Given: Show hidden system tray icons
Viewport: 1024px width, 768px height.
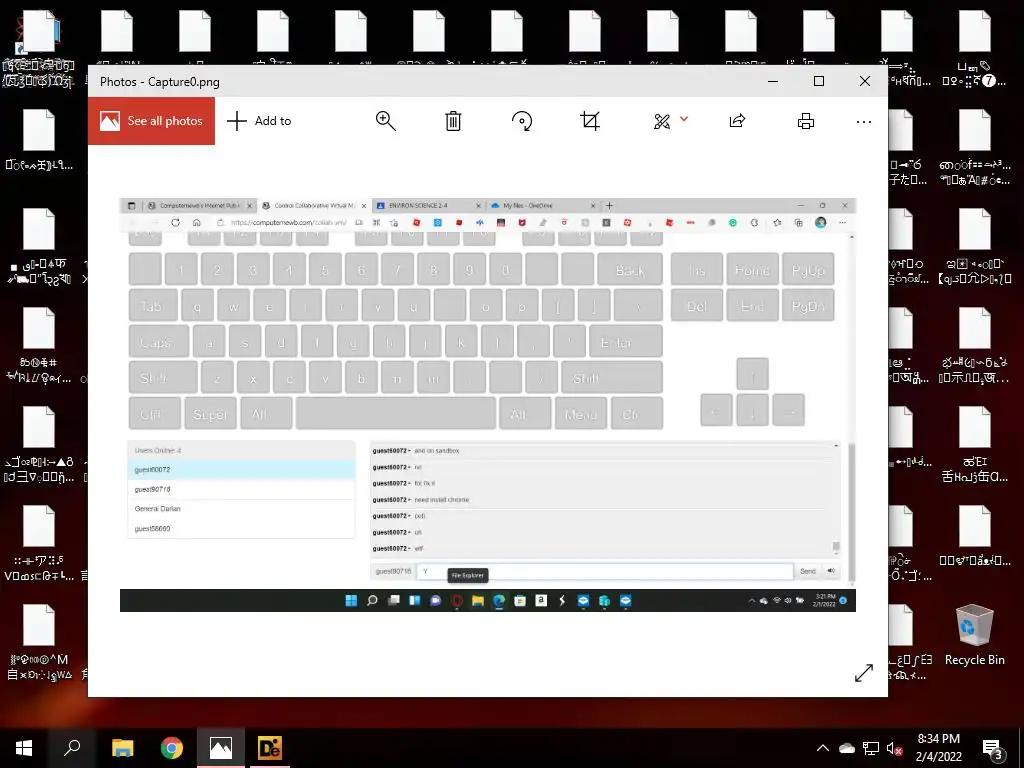Looking at the screenshot, I should (x=823, y=748).
